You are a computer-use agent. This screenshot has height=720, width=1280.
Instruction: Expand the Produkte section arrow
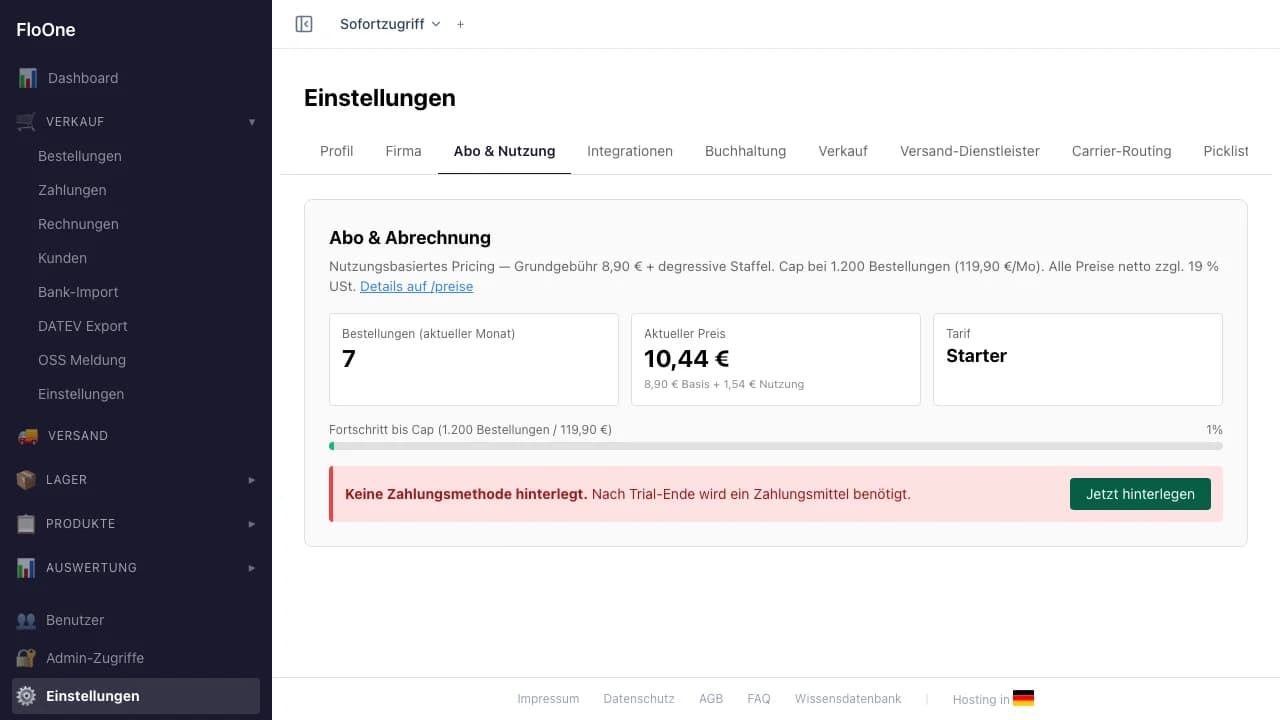[x=252, y=524]
